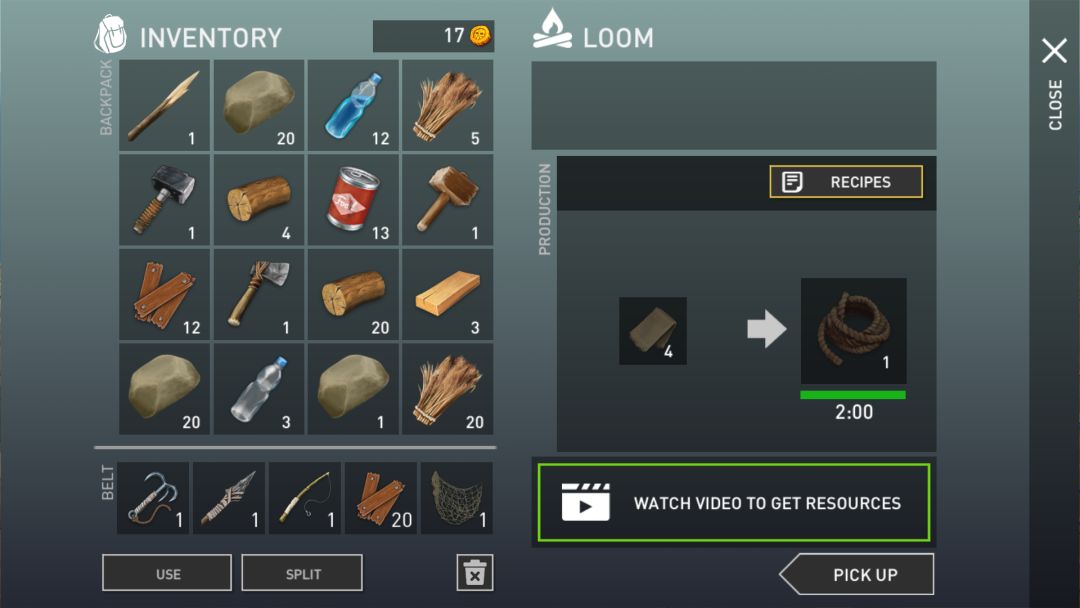
Task: Click the Use button
Action: point(167,573)
